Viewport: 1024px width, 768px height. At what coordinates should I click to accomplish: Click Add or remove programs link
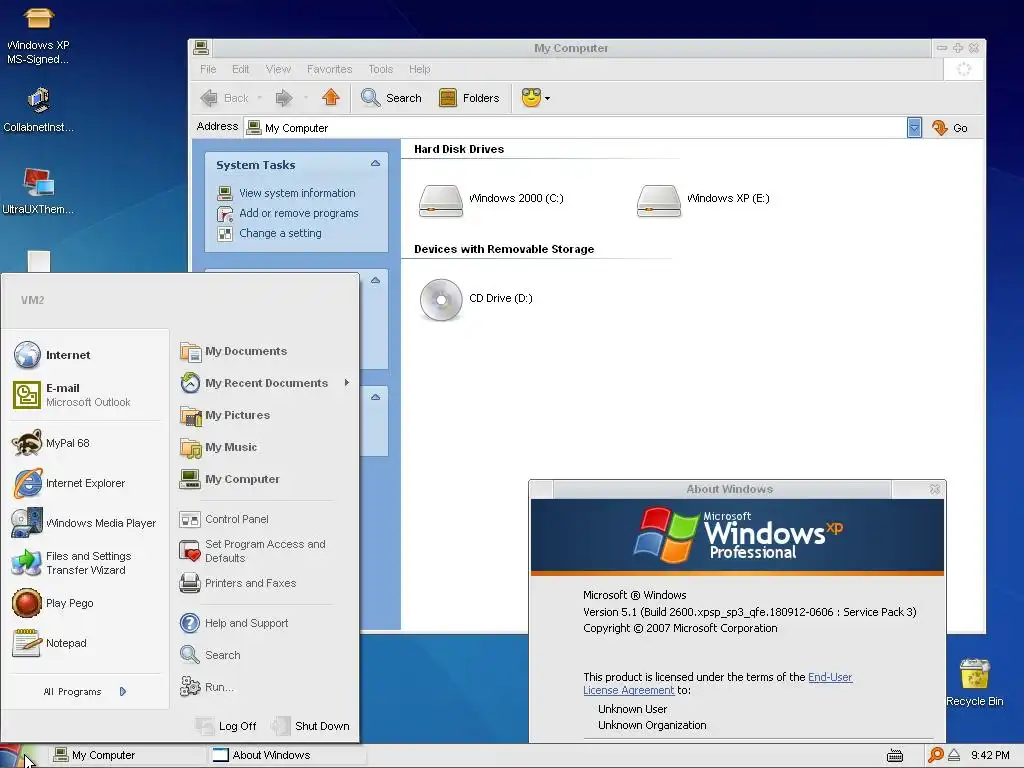(x=298, y=213)
